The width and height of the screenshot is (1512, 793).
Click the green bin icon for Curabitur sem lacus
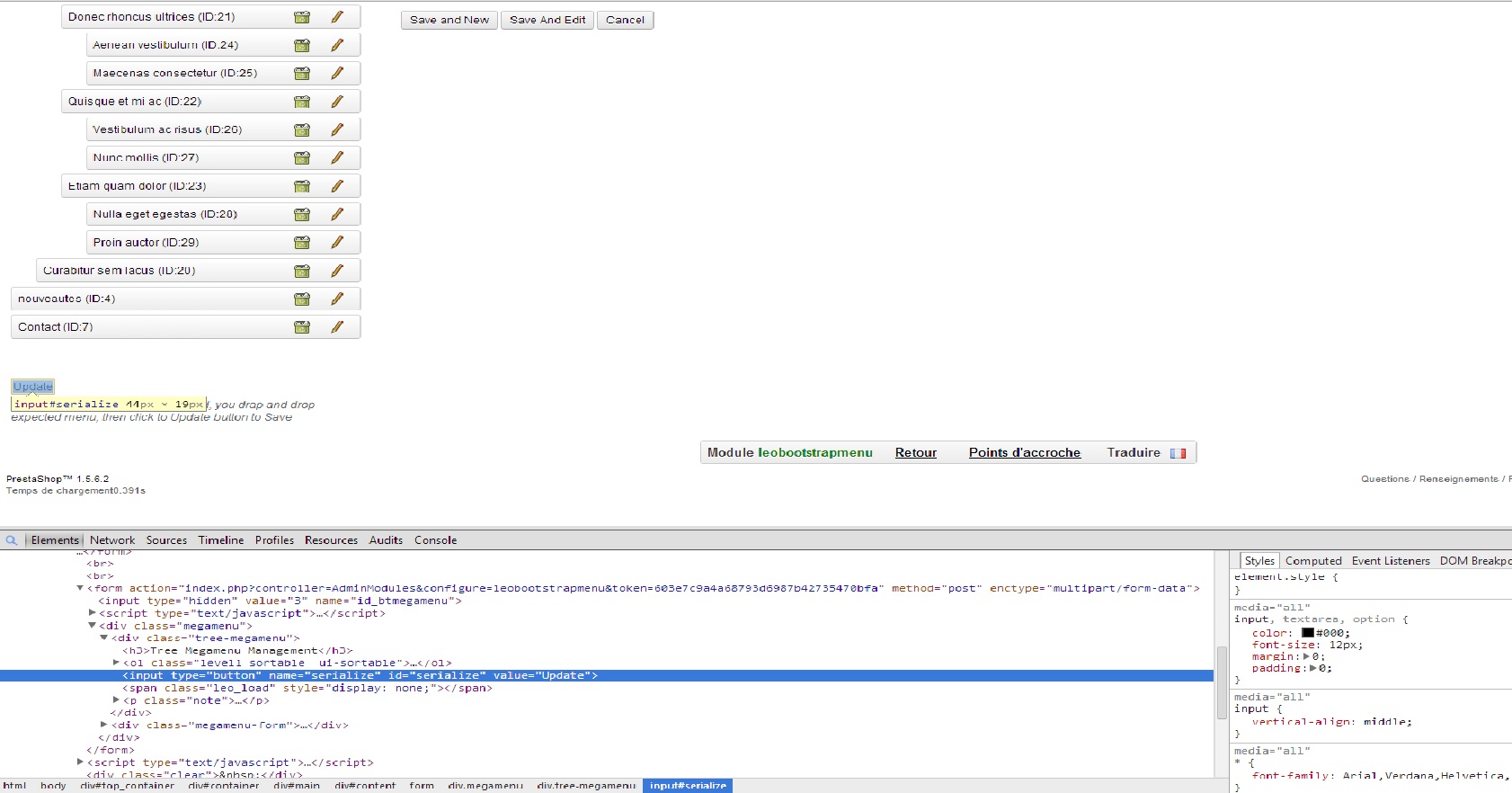302,271
